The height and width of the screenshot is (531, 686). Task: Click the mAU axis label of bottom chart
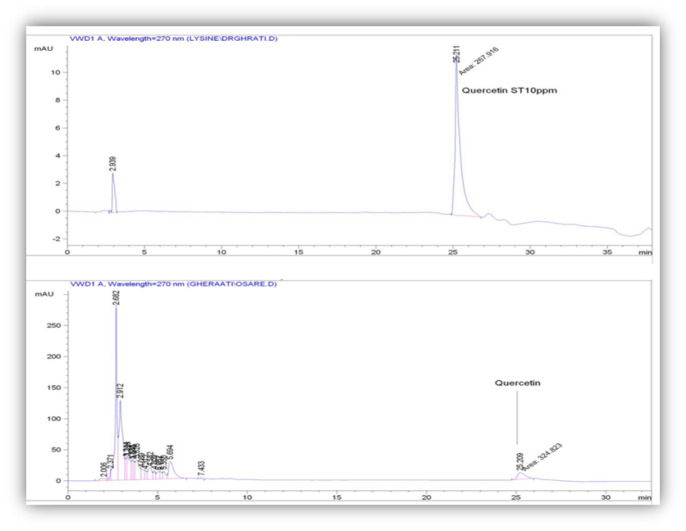pos(45,293)
